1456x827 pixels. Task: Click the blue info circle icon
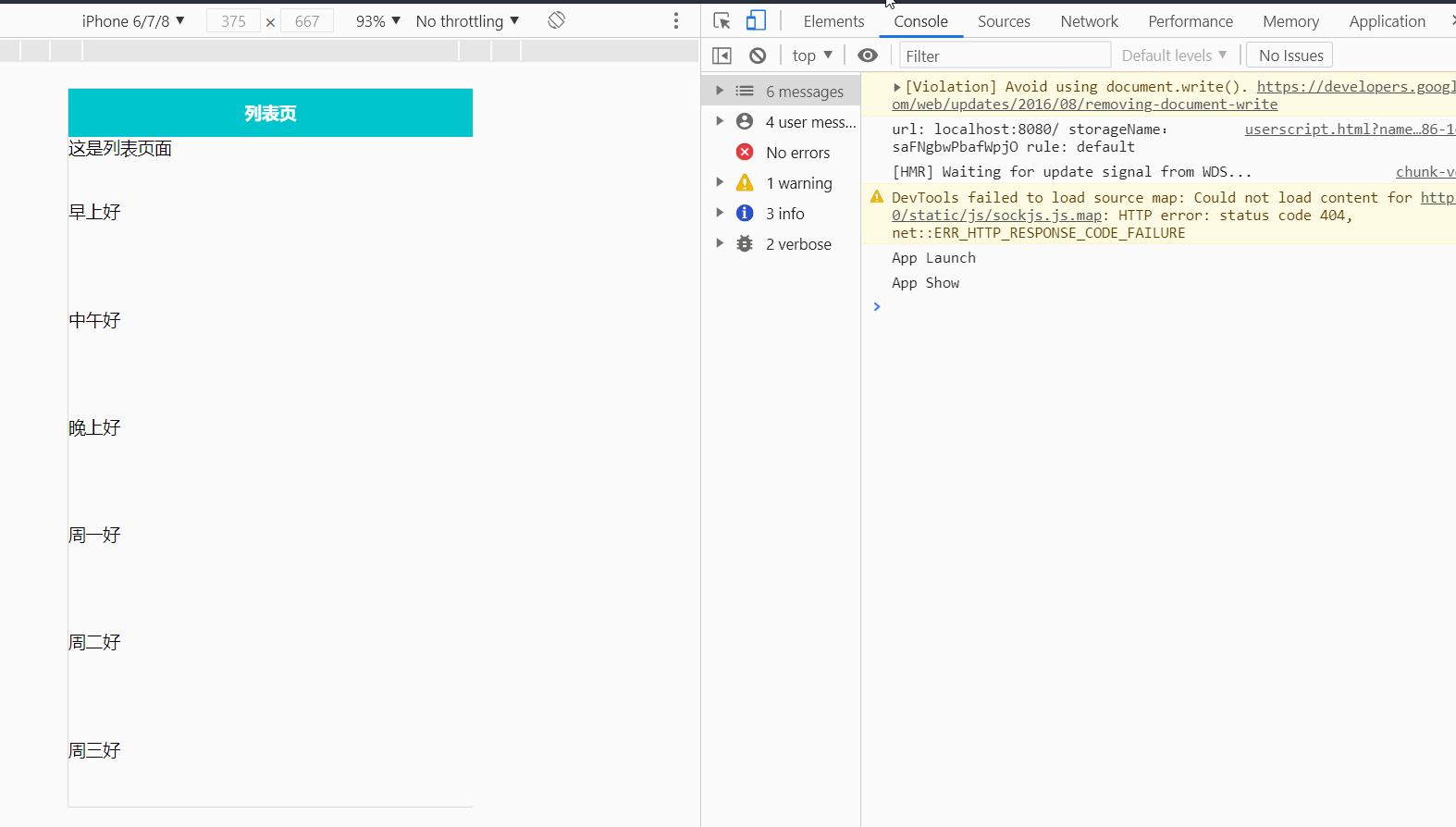click(x=745, y=213)
